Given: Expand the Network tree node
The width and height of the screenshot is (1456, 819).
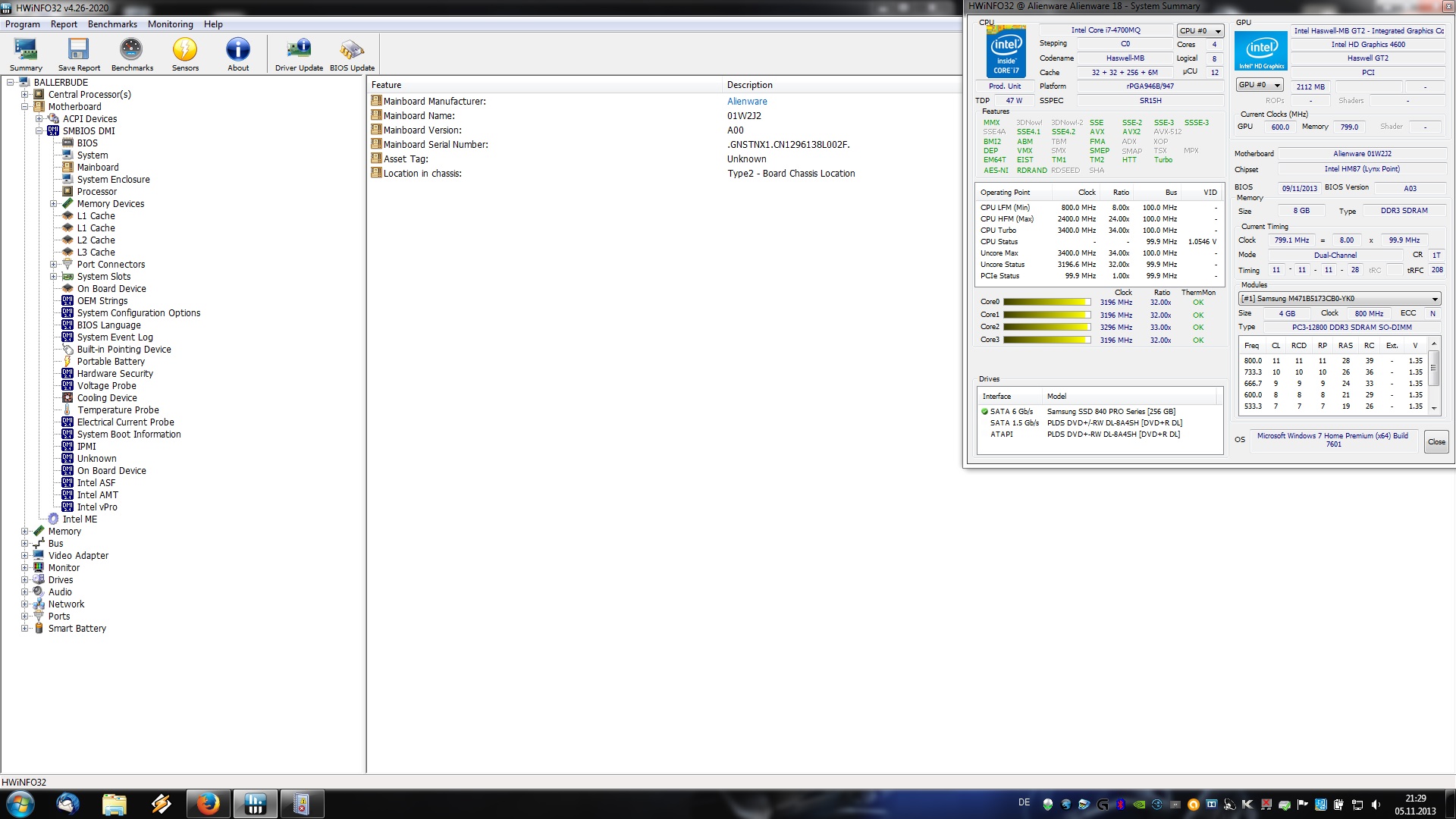Looking at the screenshot, I should pyautogui.click(x=25, y=604).
